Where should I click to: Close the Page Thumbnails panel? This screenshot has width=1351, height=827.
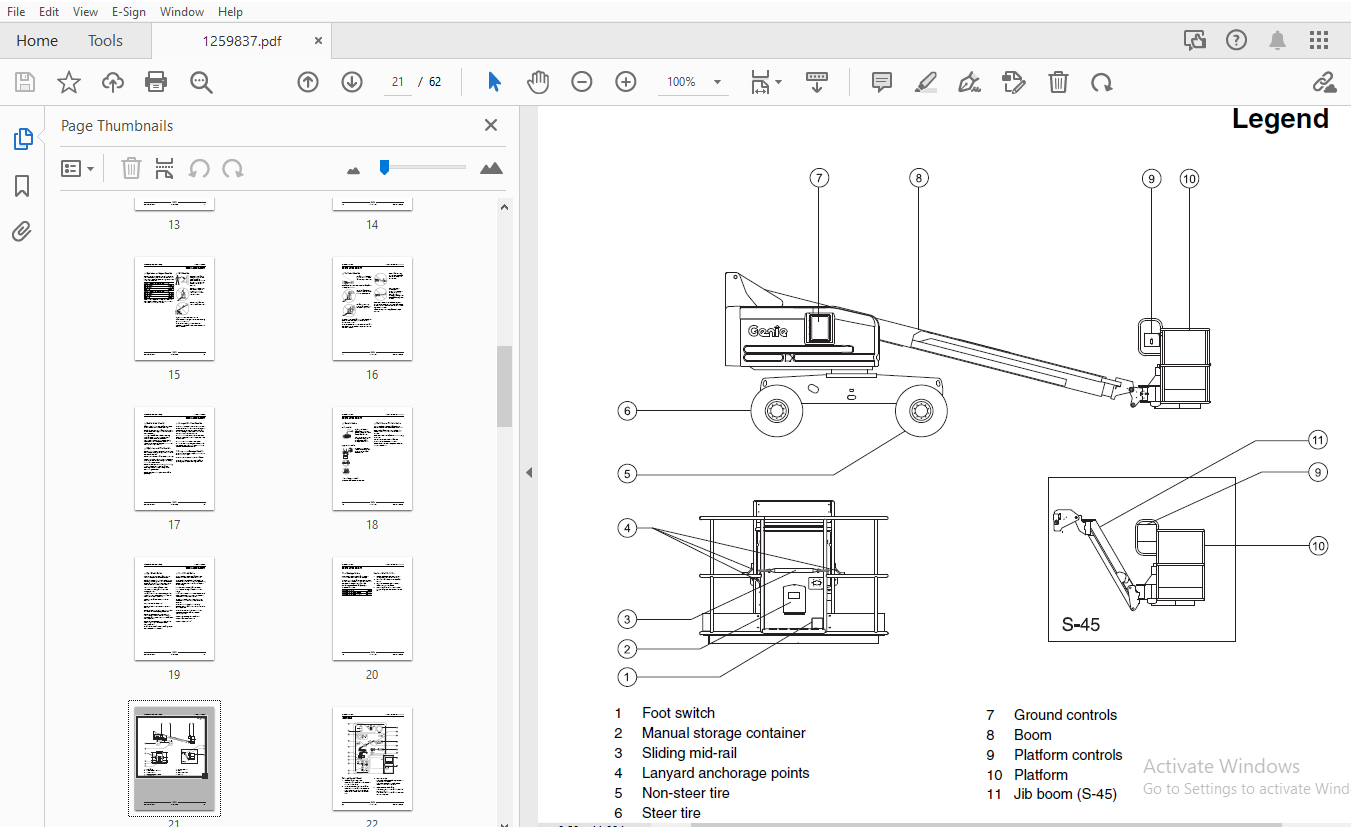coord(491,125)
